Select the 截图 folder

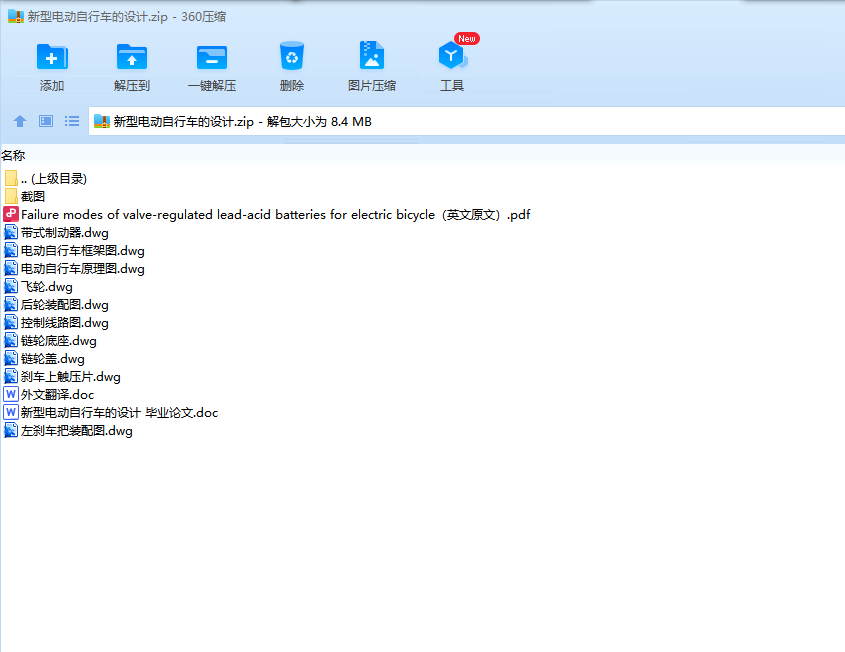25,196
